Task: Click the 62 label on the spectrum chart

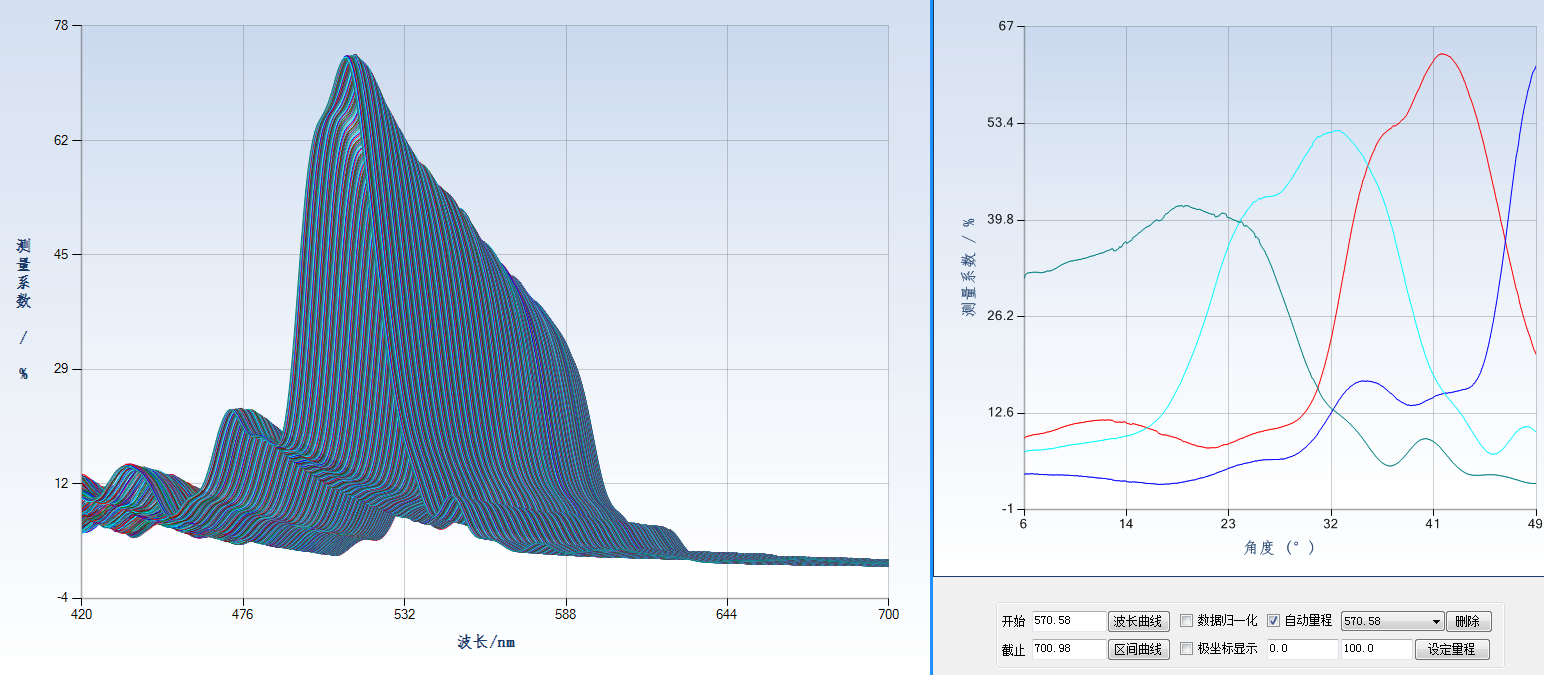Action: pyautogui.click(x=60, y=140)
